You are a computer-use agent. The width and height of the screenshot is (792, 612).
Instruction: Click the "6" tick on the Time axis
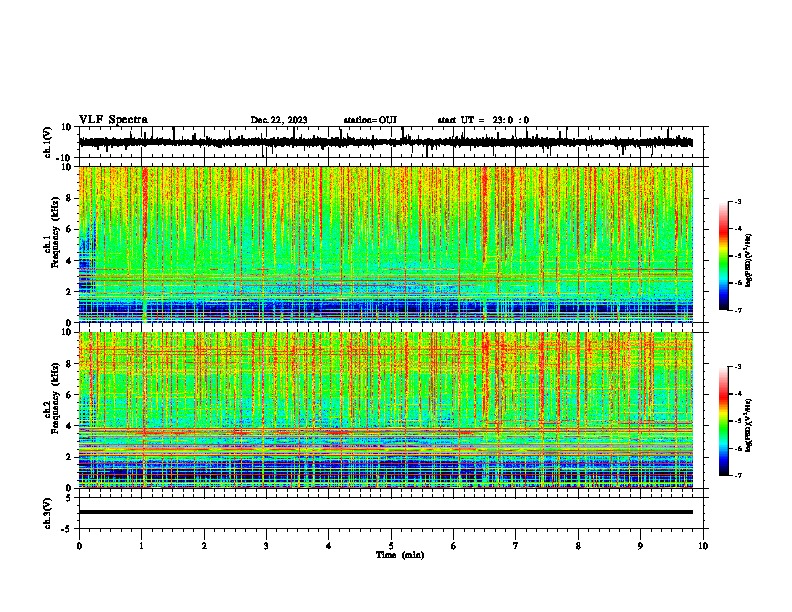point(454,546)
